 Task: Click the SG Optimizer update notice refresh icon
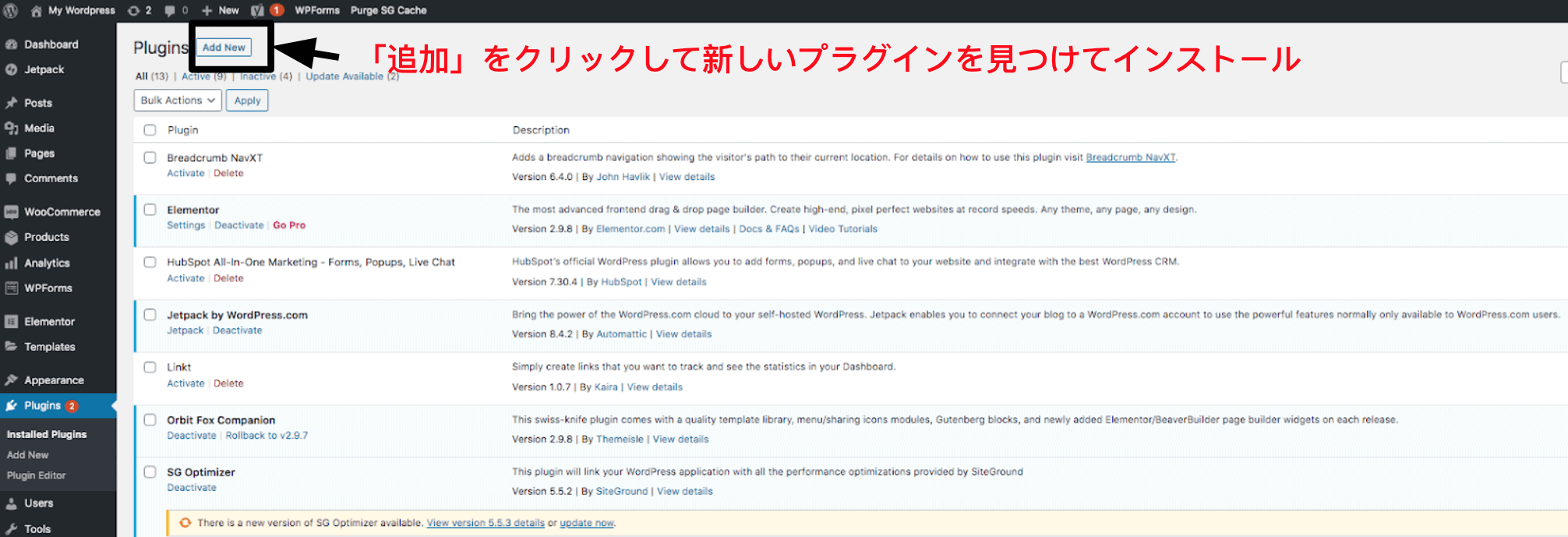(185, 522)
